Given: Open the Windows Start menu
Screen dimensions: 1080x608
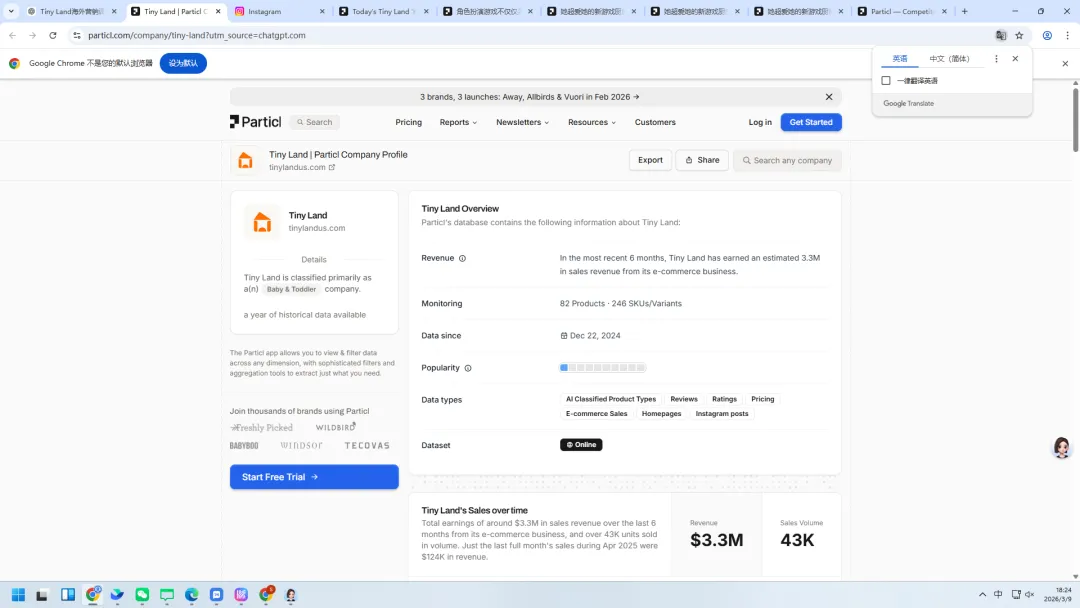Looking at the screenshot, I should coord(18,595).
